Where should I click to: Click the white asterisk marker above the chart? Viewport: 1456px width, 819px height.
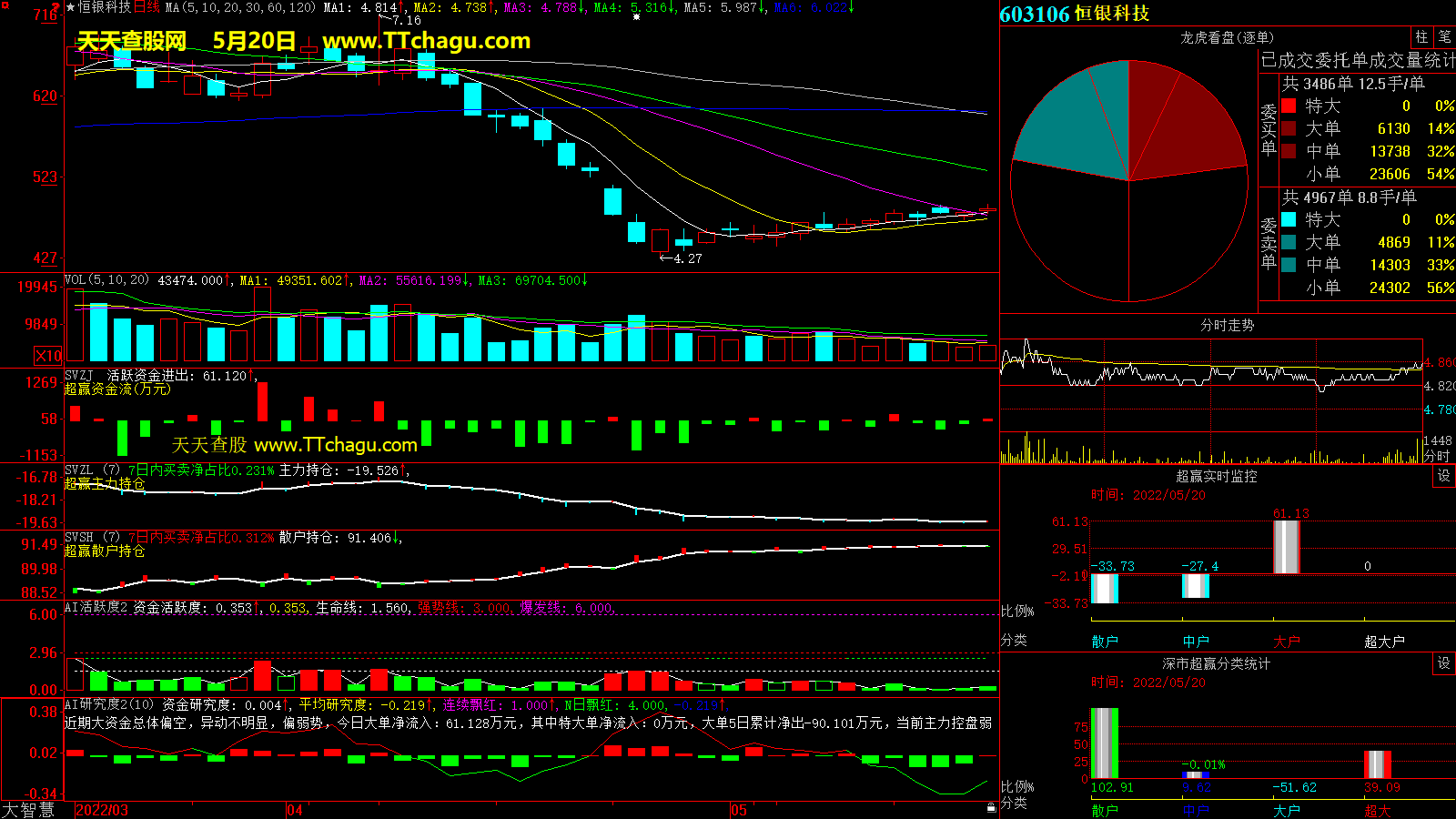636,16
